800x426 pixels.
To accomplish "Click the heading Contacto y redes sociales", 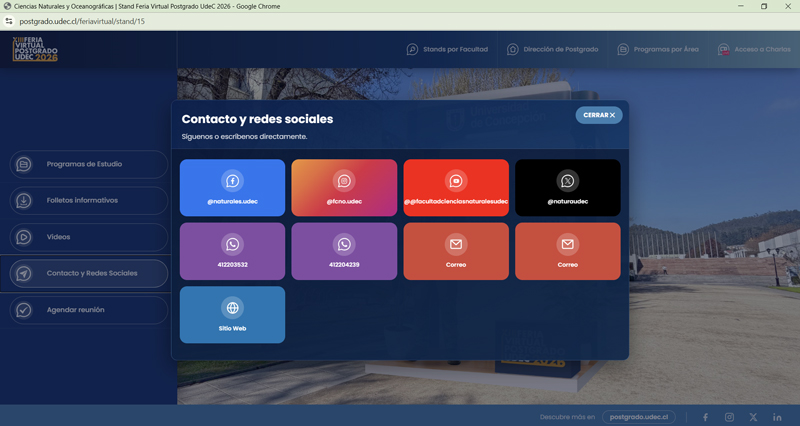I will (x=257, y=119).
